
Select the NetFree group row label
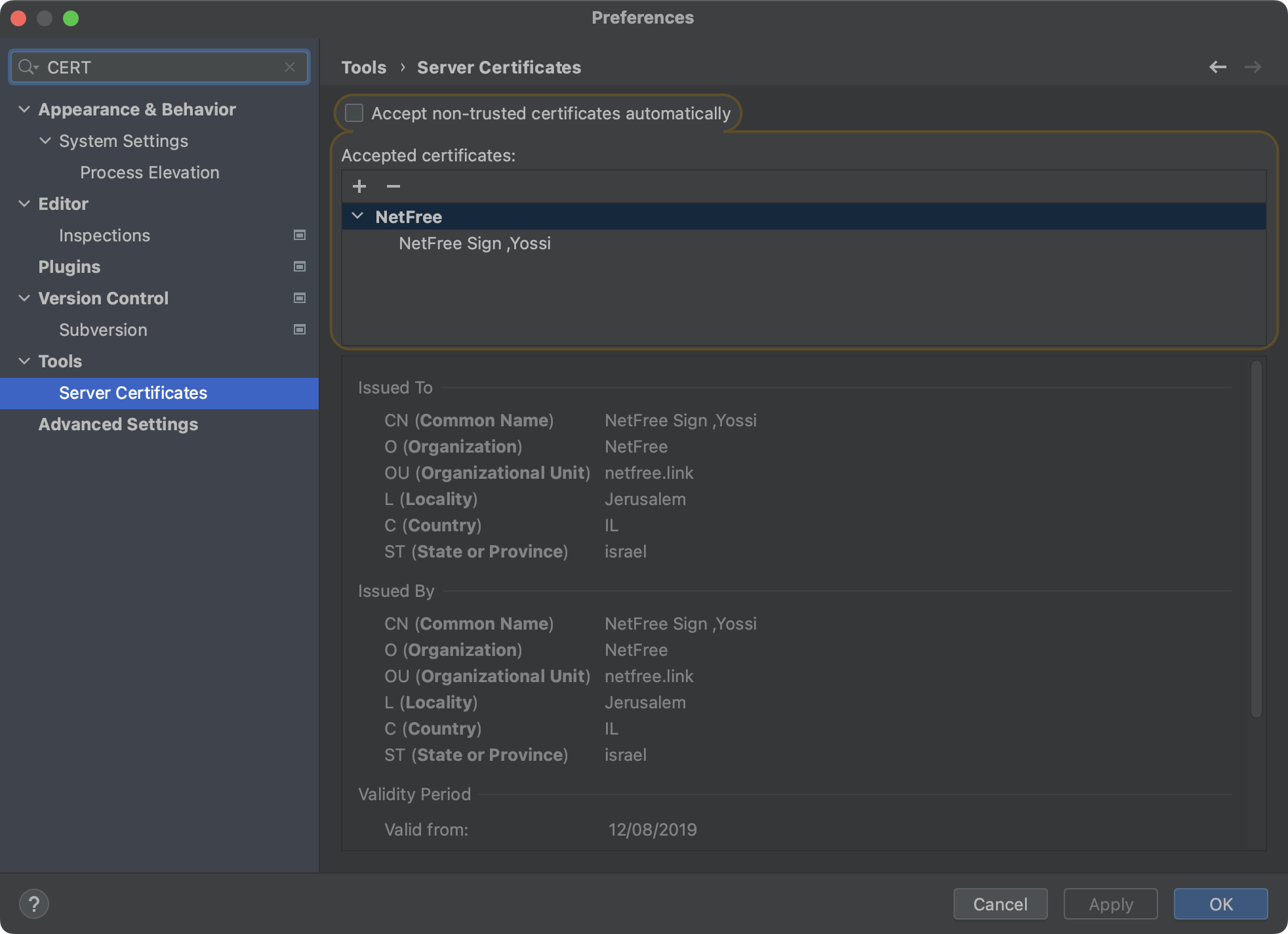[x=409, y=216]
